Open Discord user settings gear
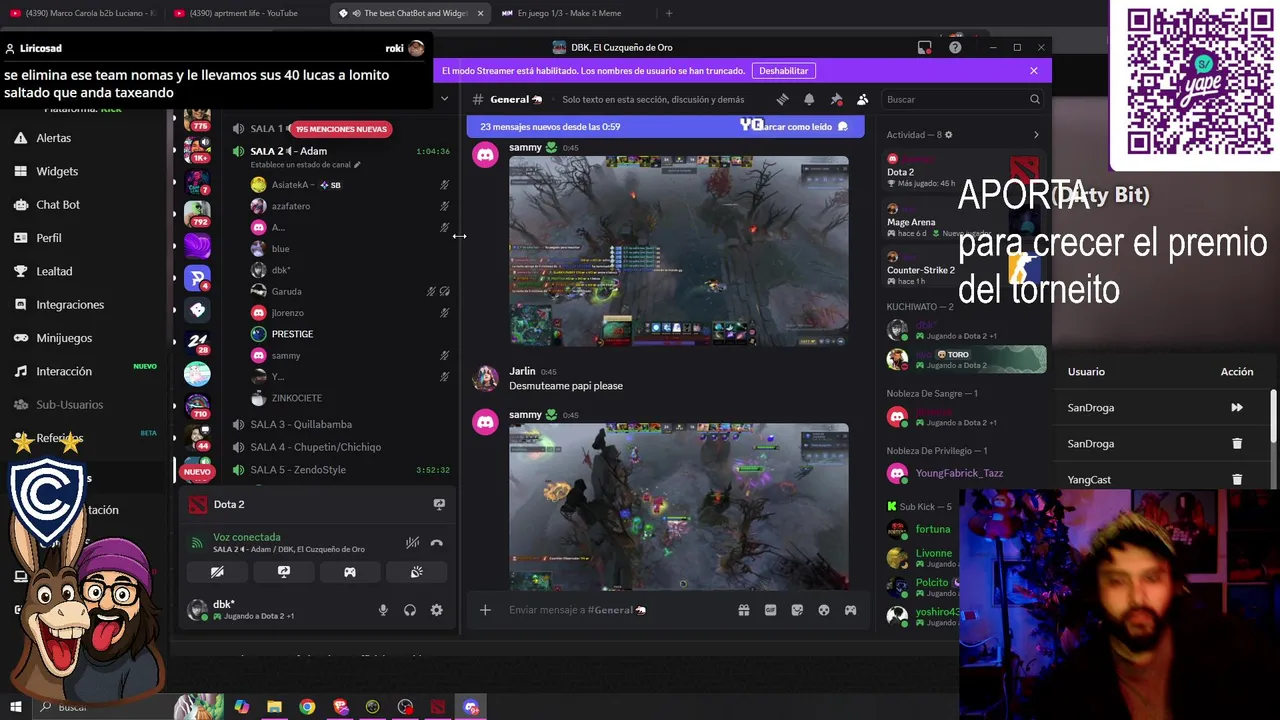This screenshot has width=1280, height=720. pos(437,610)
